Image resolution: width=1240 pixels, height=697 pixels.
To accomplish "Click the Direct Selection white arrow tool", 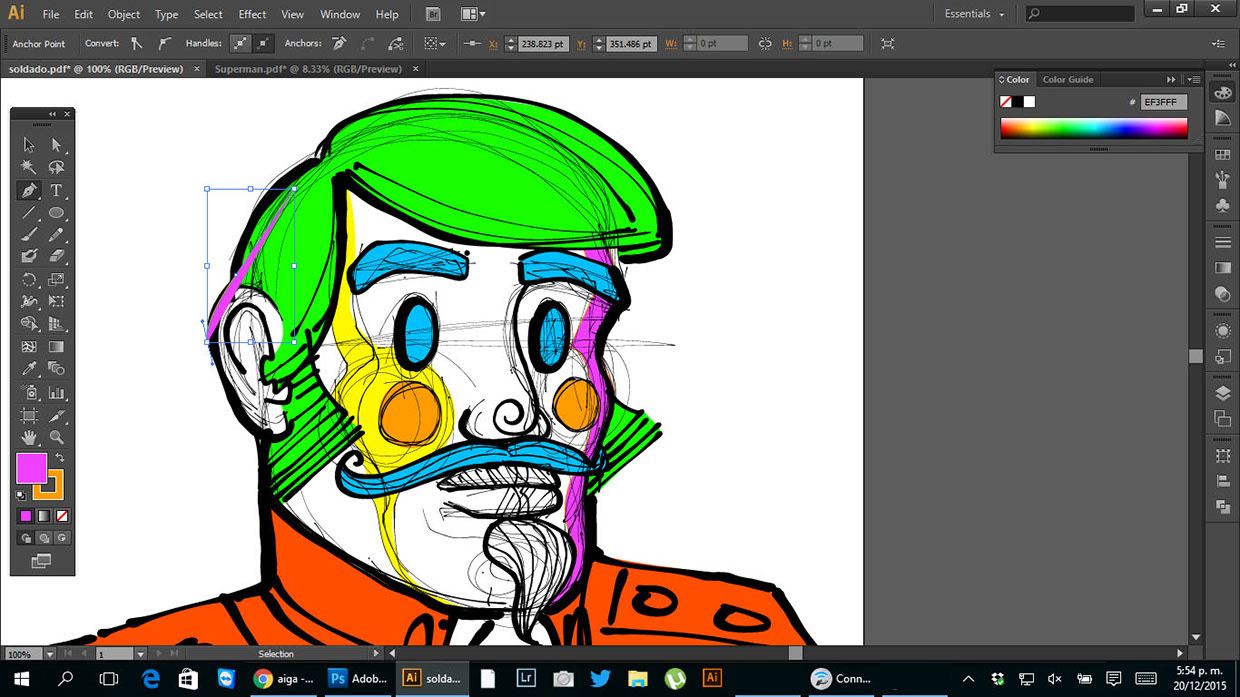I will click(x=57, y=146).
